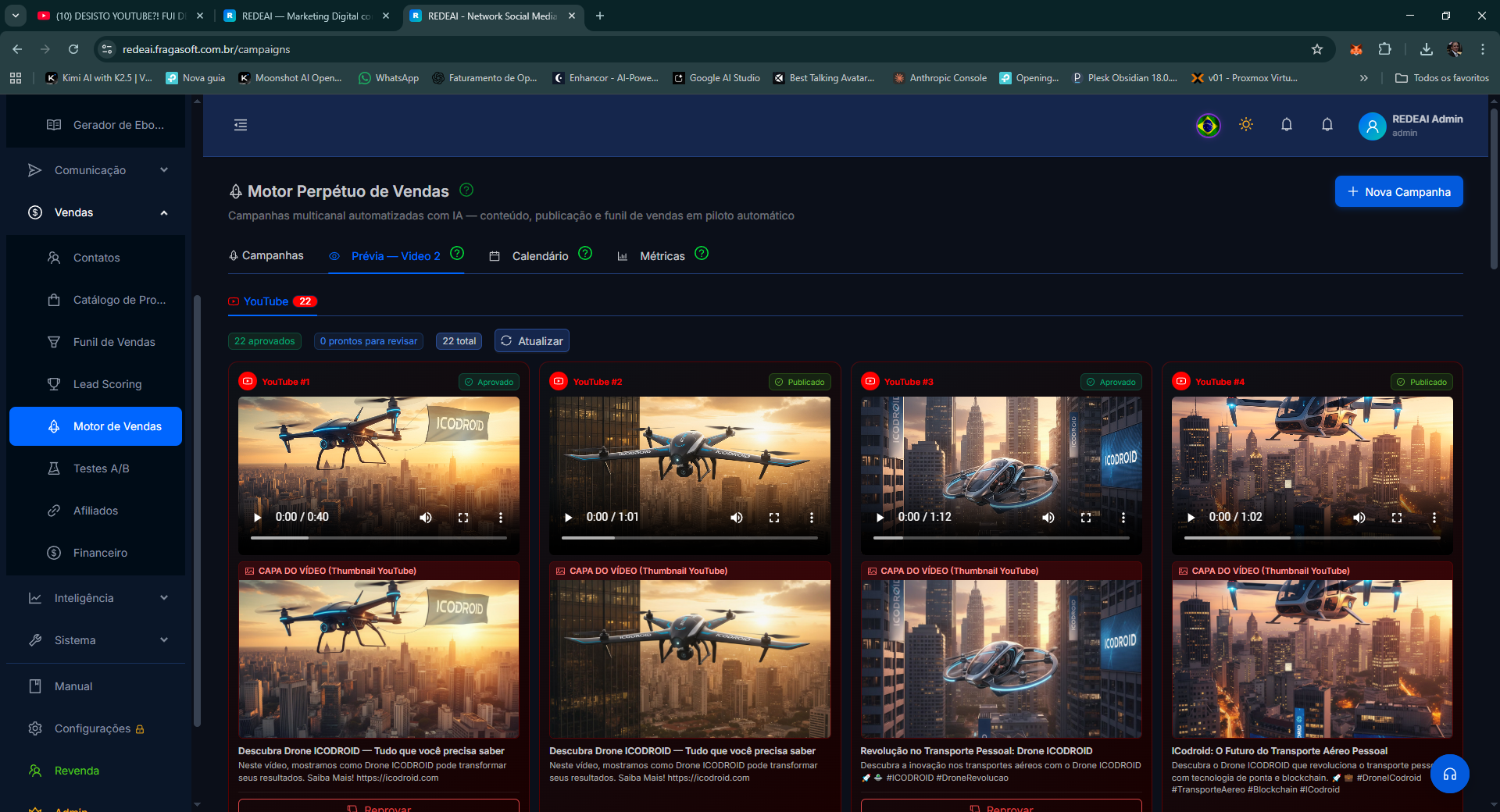This screenshot has width=1500, height=812.
Task: Select the YouTube 22 channel tab
Action: pyautogui.click(x=273, y=301)
